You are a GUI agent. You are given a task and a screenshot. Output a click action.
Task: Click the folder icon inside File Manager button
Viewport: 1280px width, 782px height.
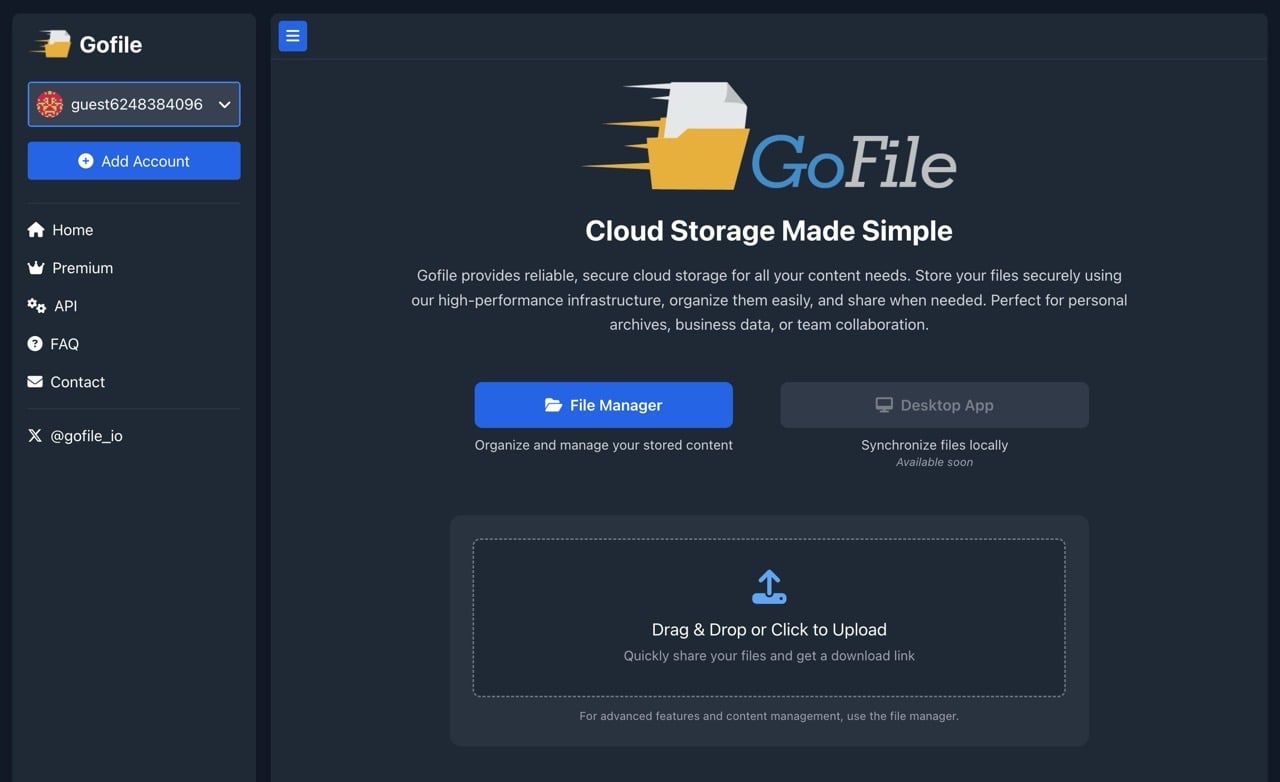(553, 404)
